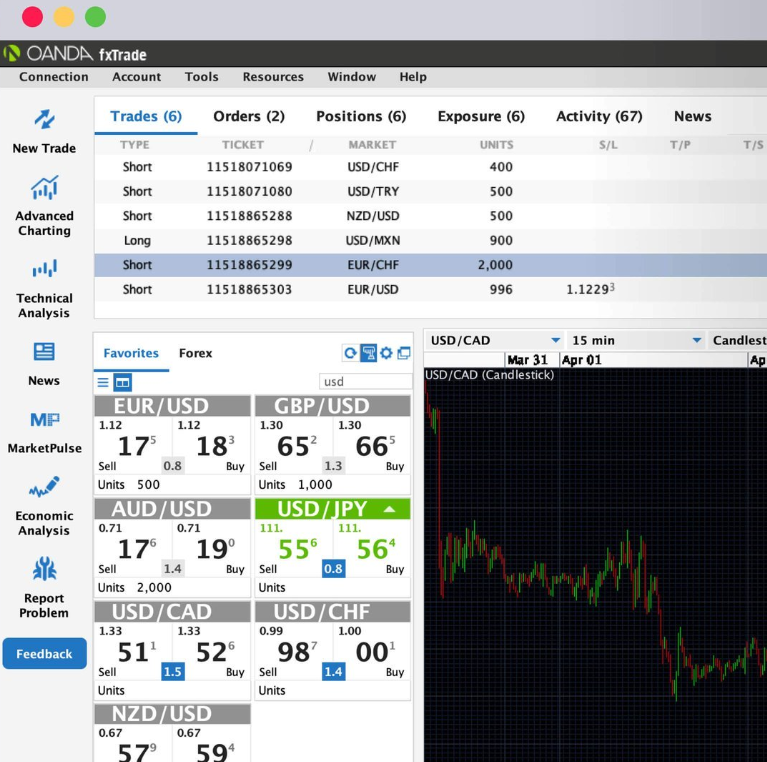The image size is (767, 762).
Task: Click the Feedback button
Action: tap(45, 653)
